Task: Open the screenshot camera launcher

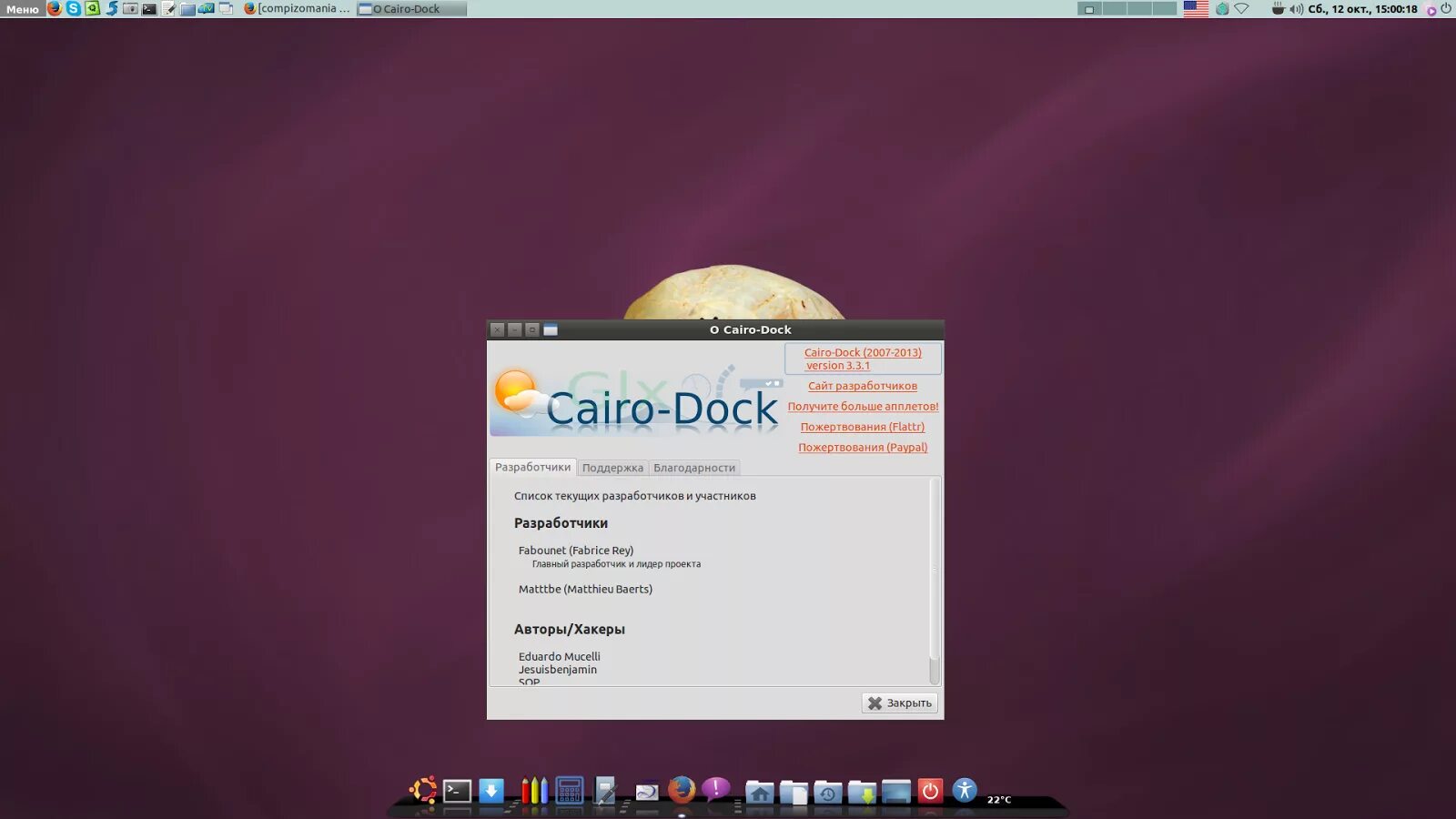Action: 131,8
